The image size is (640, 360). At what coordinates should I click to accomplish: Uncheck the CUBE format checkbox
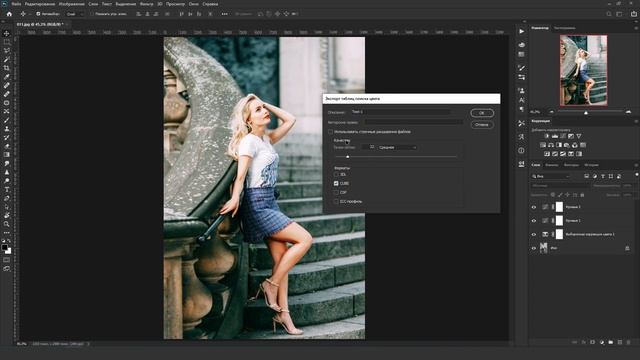point(336,183)
